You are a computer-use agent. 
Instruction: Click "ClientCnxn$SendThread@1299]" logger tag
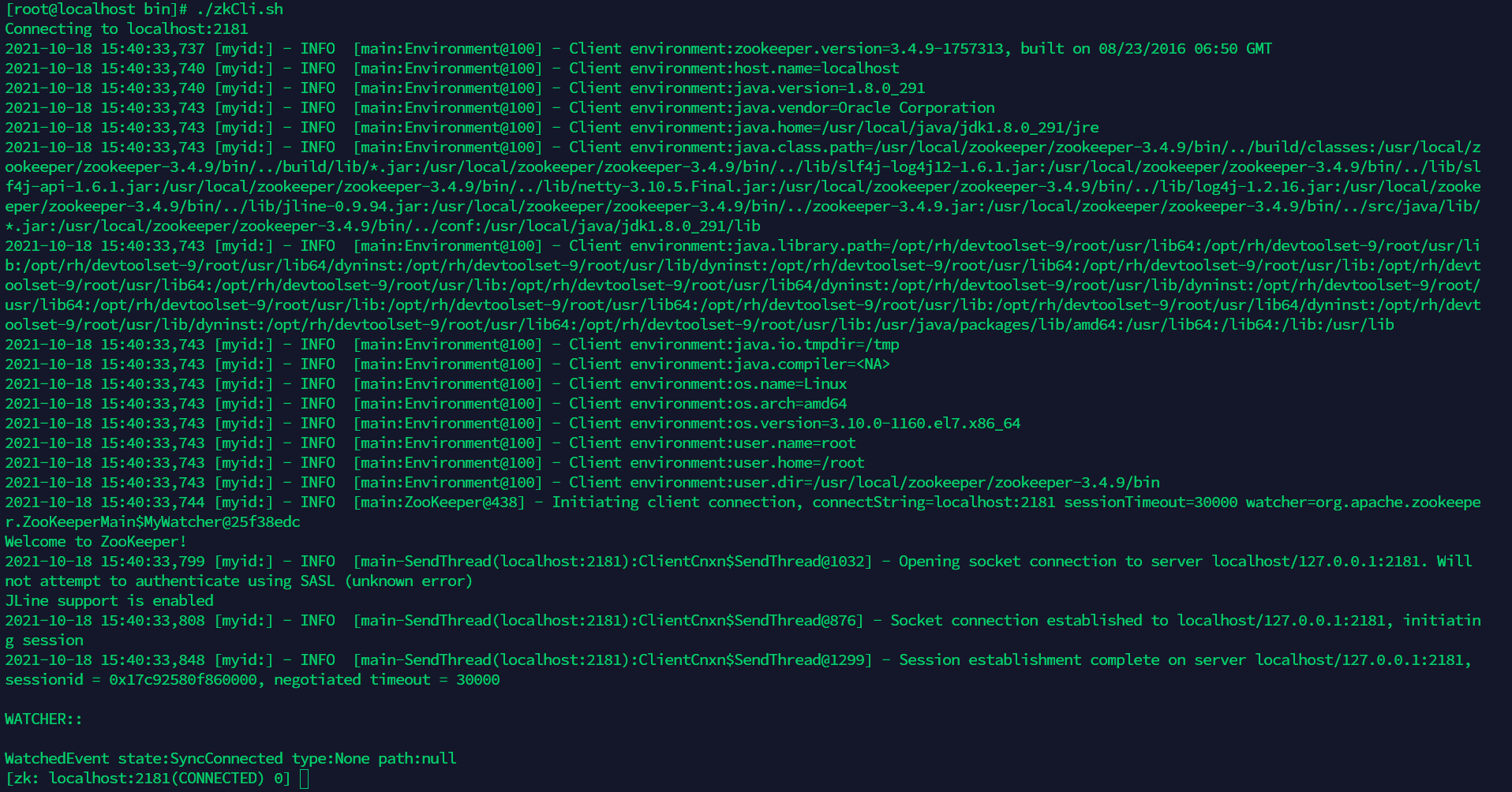pyautogui.click(x=755, y=660)
